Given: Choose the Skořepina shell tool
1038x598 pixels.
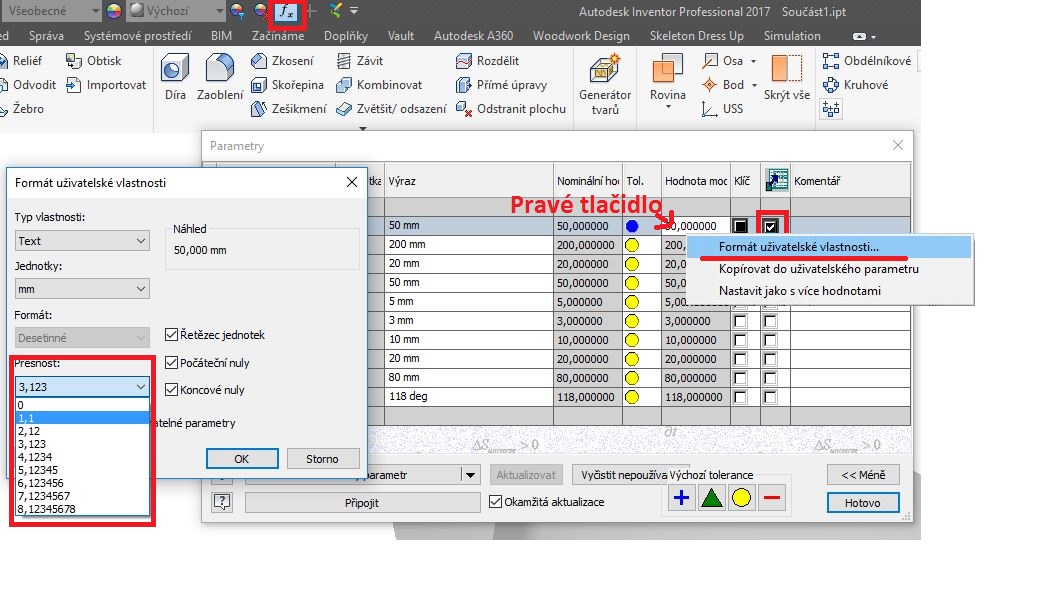Looking at the screenshot, I should 287,85.
